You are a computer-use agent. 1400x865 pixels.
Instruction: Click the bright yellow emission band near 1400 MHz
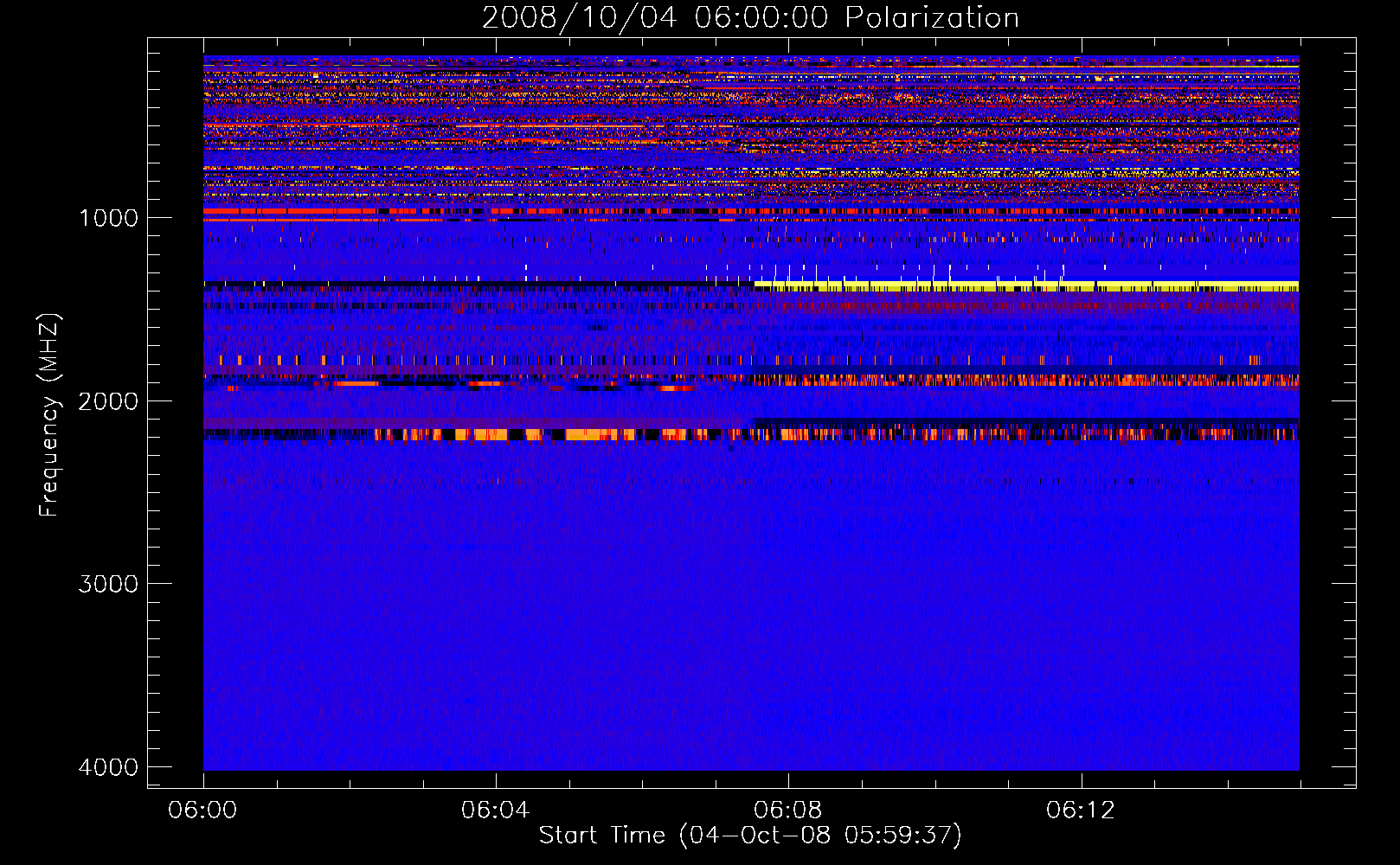[1026, 286]
